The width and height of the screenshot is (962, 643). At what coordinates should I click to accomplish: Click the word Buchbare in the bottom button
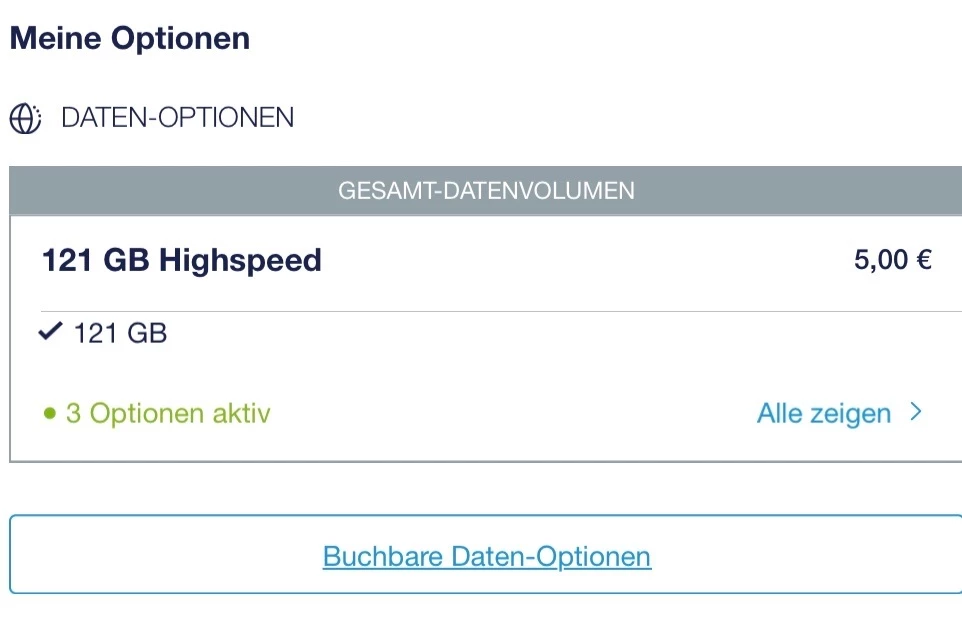(x=383, y=556)
